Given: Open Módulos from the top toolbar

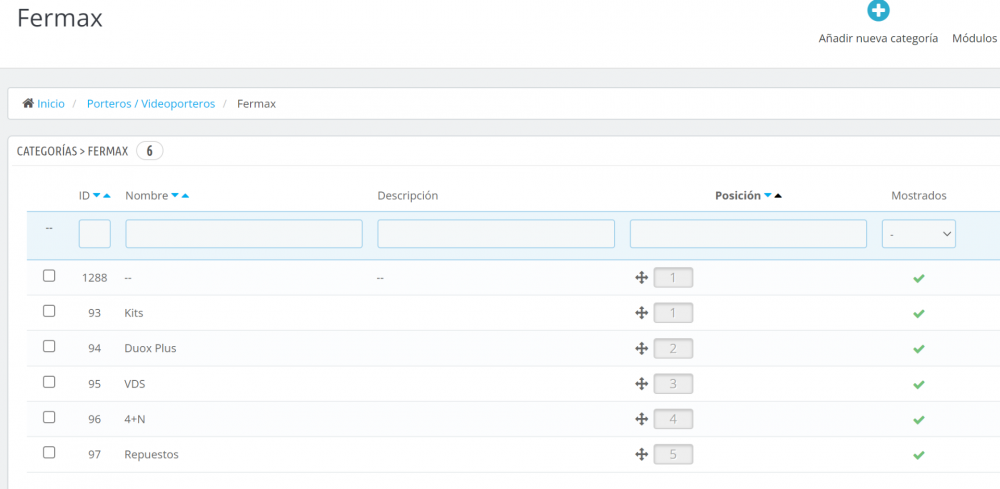Looking at the screenshot, I should click(974, 38).
